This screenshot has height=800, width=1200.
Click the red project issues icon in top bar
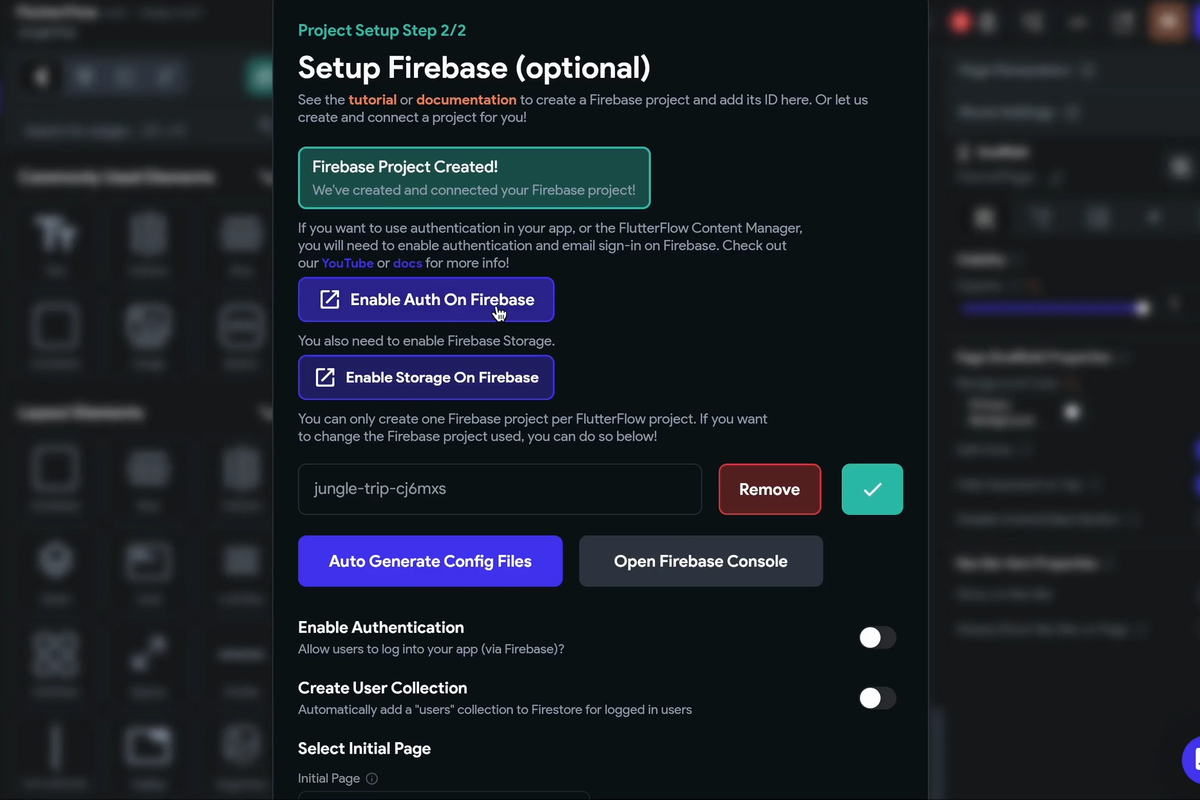click(x=958, y=21)
